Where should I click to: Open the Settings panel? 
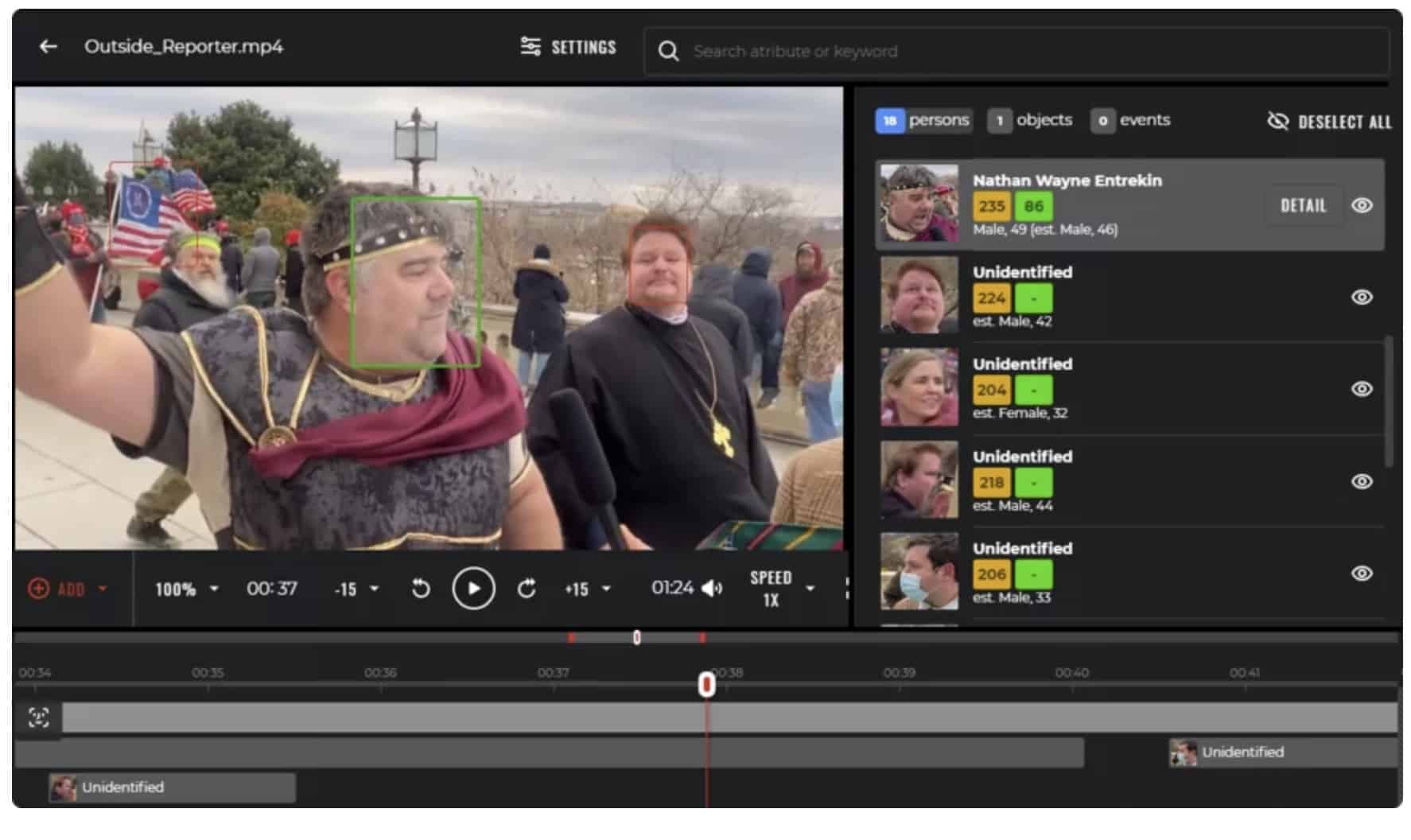pos(568,47)
